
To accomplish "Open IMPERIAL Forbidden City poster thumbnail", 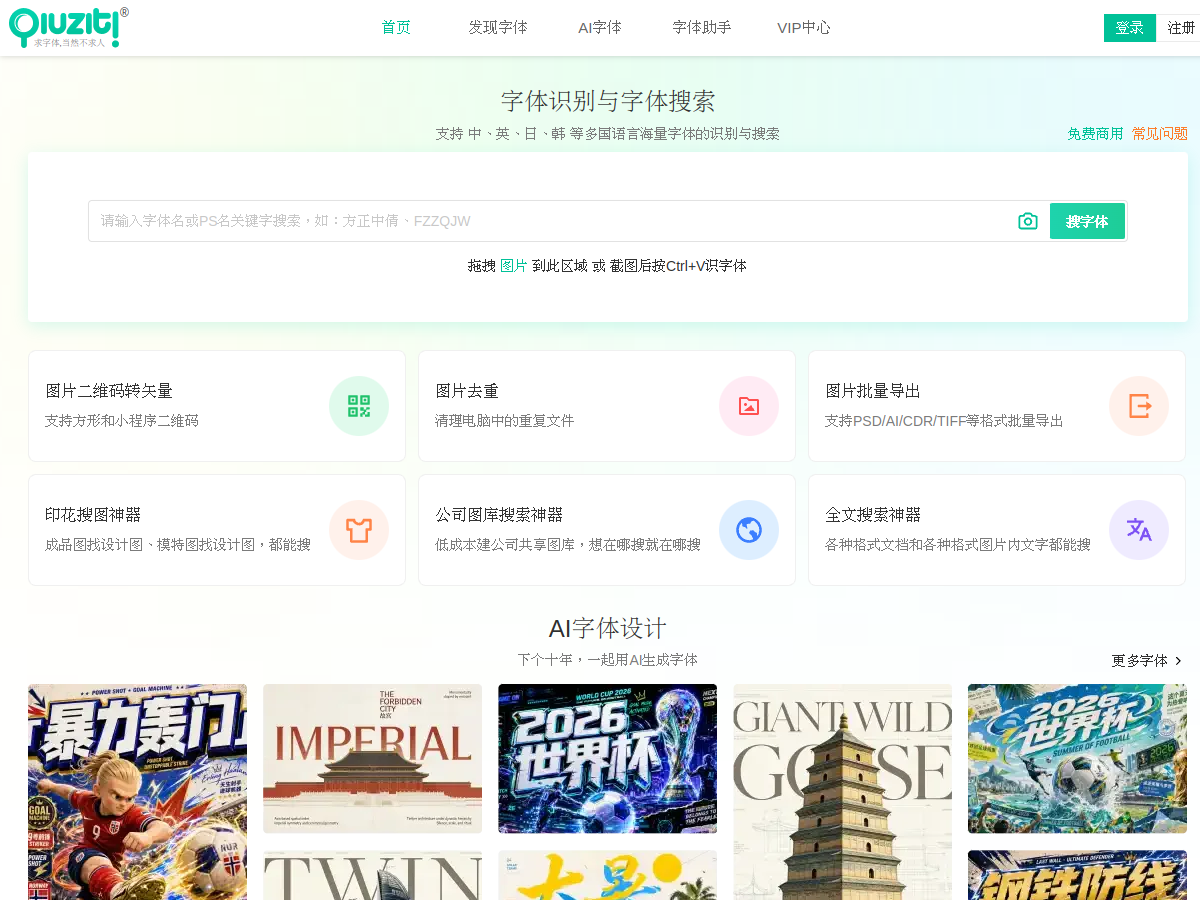I will [372, 758].
